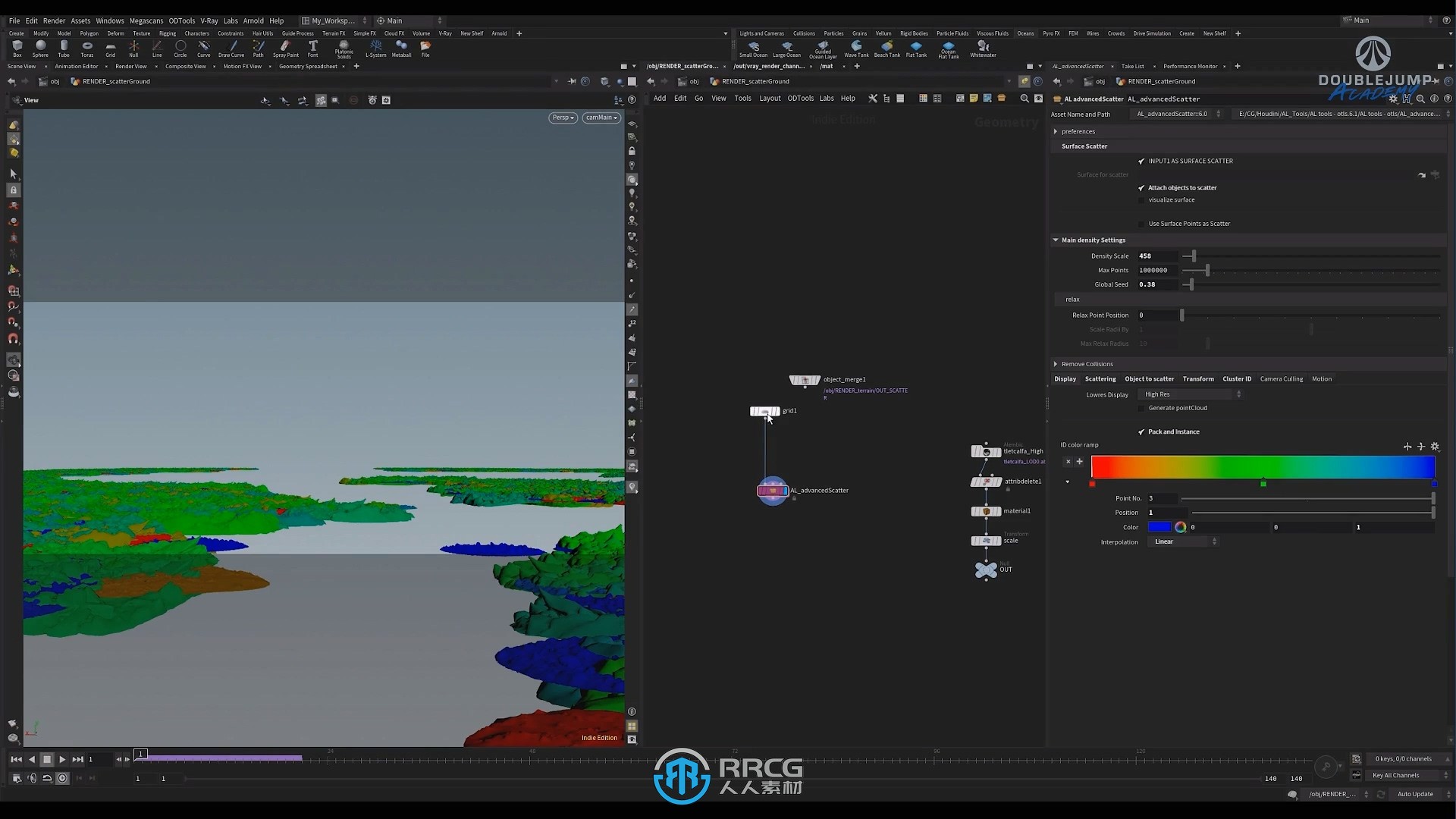1456x819 pixels.
Task: Enable Generate pointCloud checkbox
Action: tap(1141, 408)
